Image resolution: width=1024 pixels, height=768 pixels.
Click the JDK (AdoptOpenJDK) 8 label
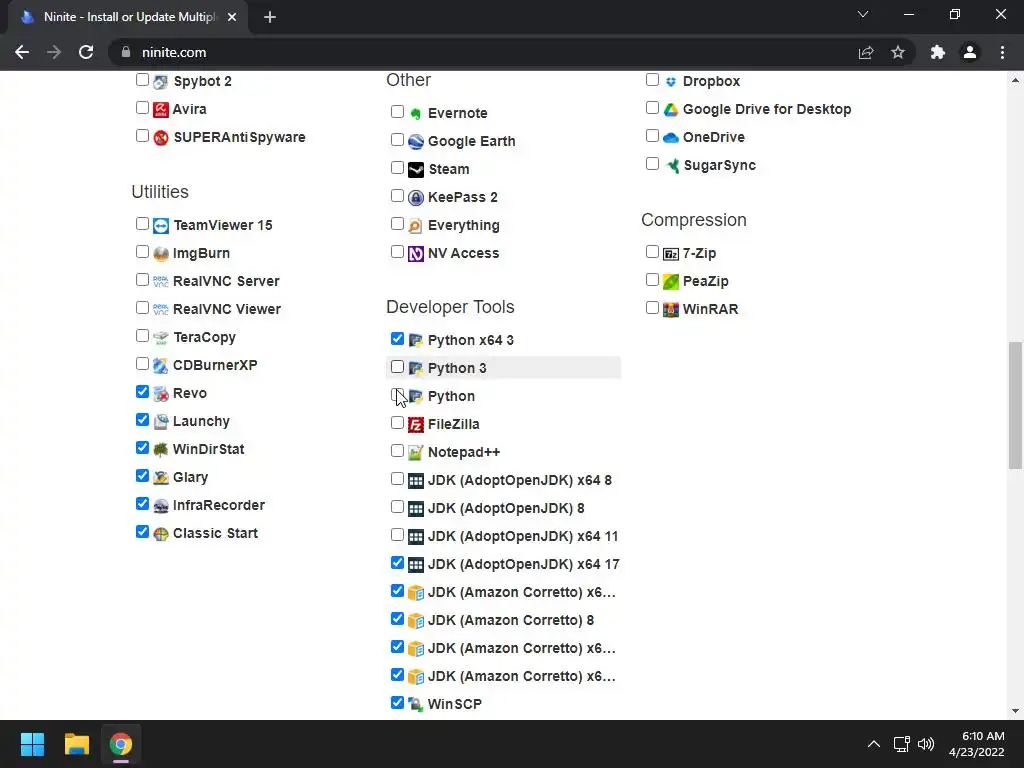click(x=506, y=508)
